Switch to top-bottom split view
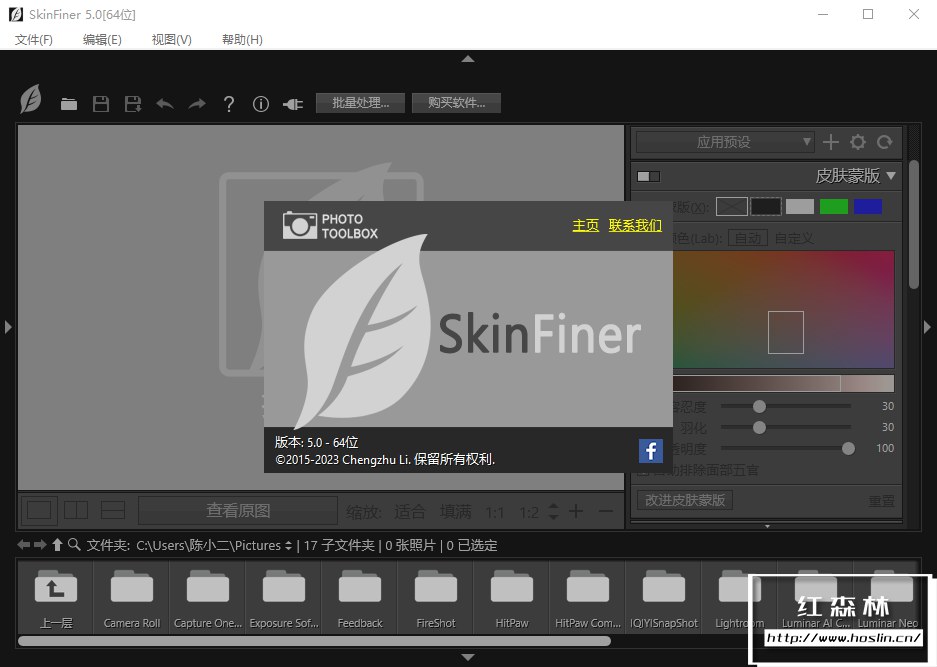The height and width of the screenshot is (667, 937). pyautogui.click(x=112, y=510)
